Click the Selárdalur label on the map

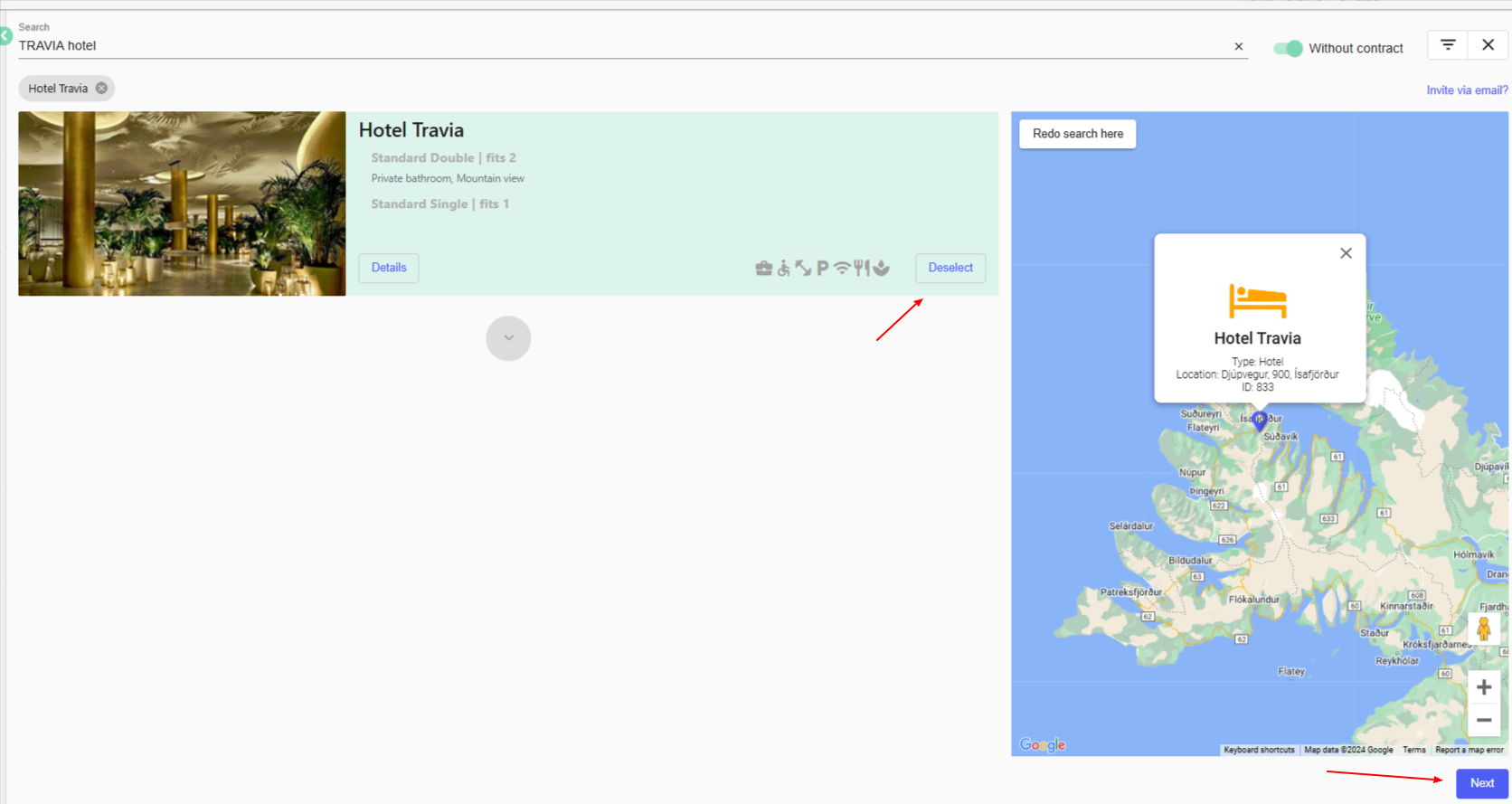(x=1131, y=525)
